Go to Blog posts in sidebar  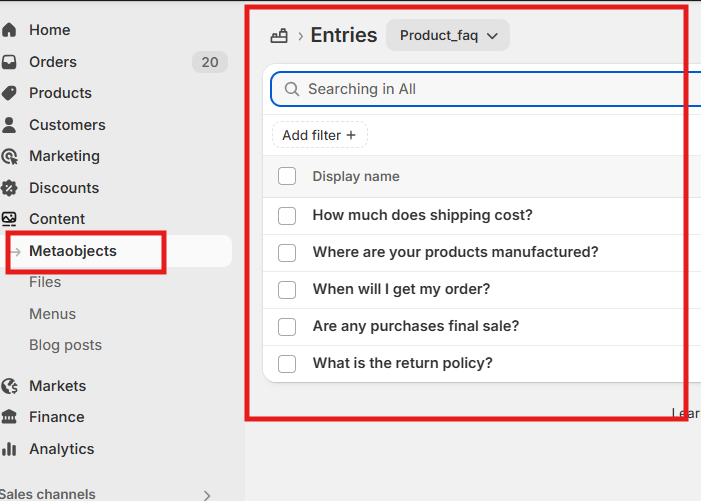[x=65, y=345]
